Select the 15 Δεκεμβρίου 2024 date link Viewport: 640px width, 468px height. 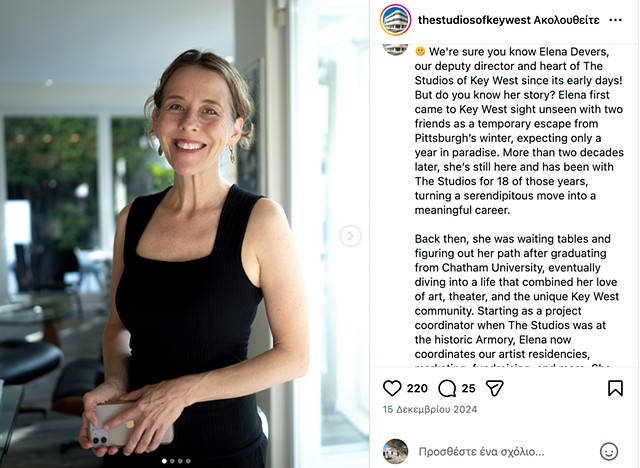[x=430, y=409]
